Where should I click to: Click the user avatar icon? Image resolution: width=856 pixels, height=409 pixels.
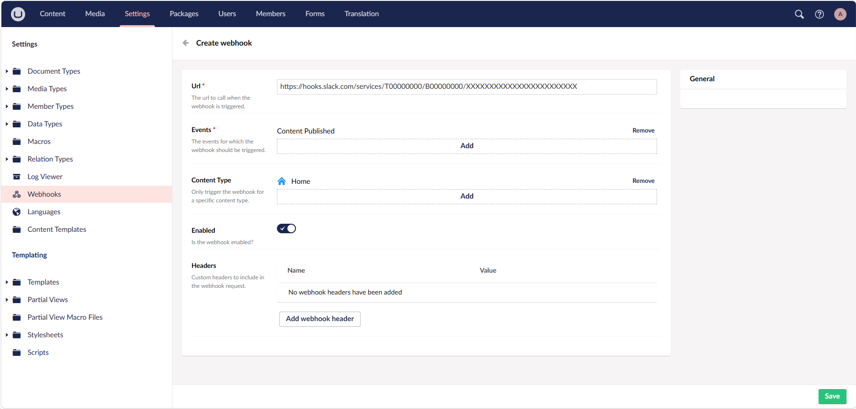pos(840,14)
